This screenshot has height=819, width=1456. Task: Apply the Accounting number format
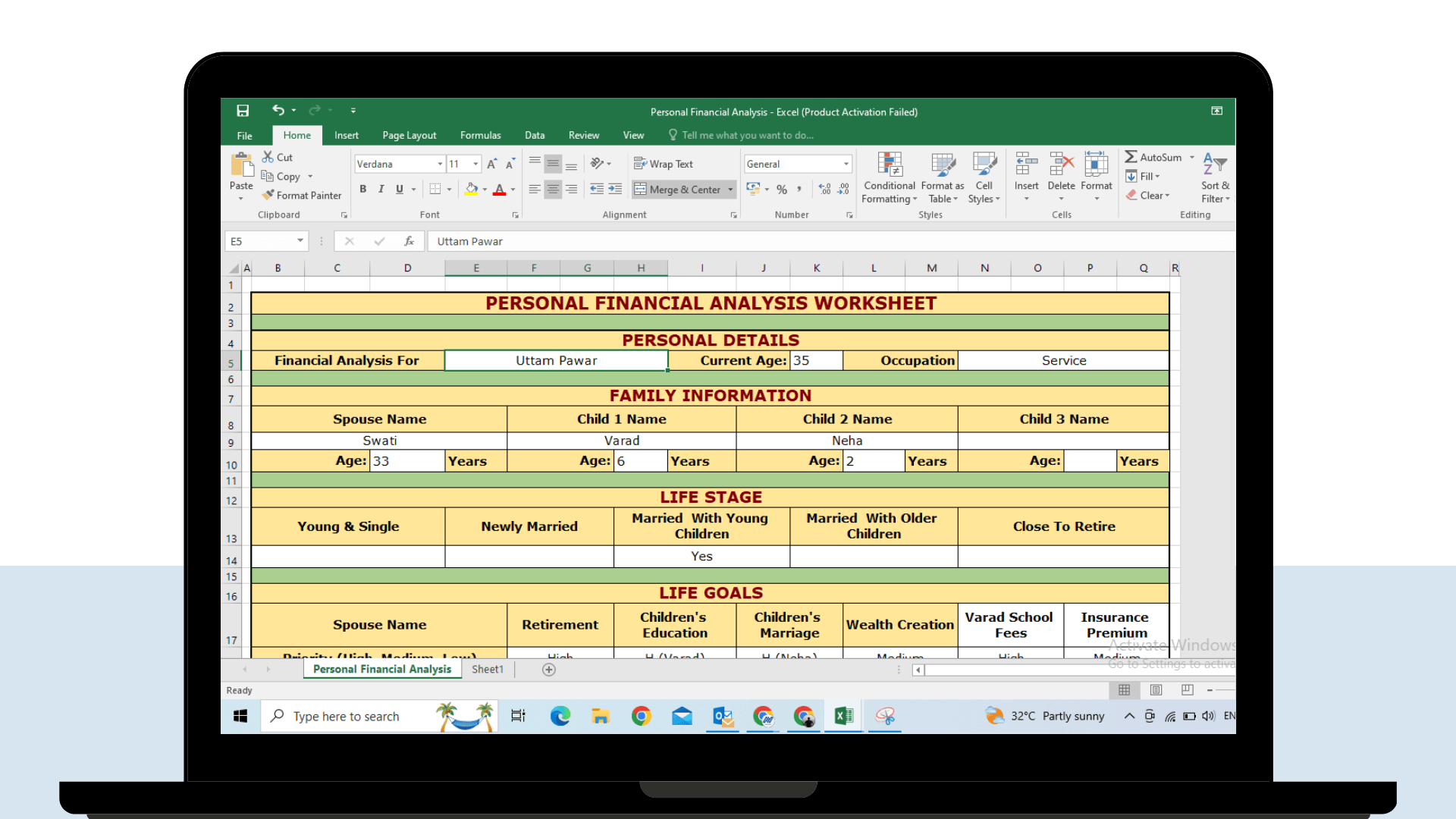coord(753,189)
